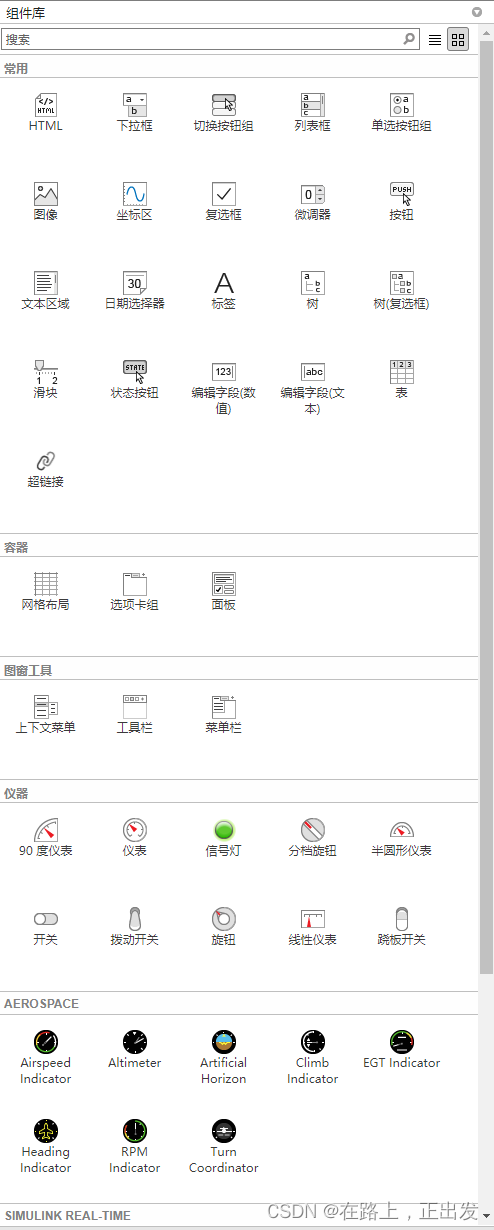Choose the 切换按钮组 toggle button group
Viewport: 494px width, 1230px height.
(x=224, y=105)
